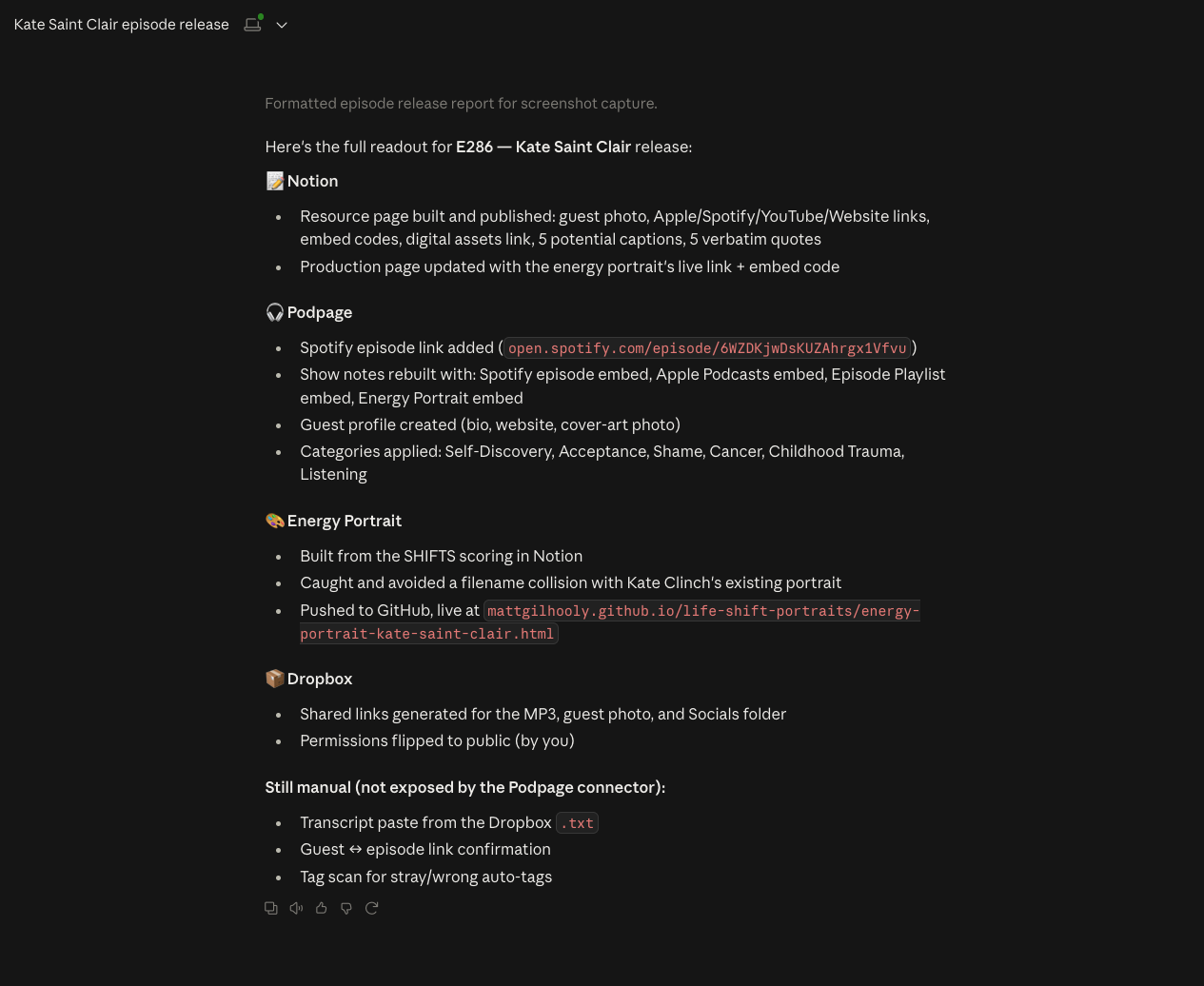Image resolution: width=1204 pixels, height=986 pixels.
Task: Click the laptop icon beside the chat title
Action: click(253, 24)
